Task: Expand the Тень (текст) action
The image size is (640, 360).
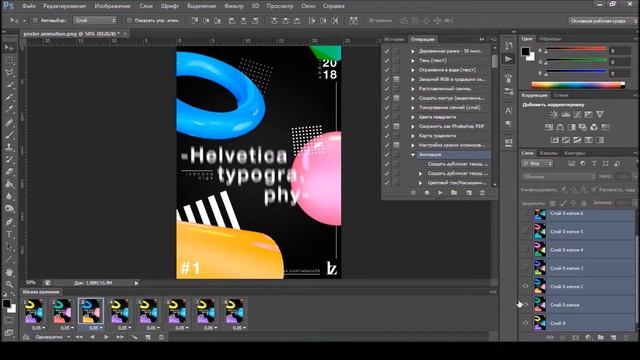Action: (x=413, y=60)
